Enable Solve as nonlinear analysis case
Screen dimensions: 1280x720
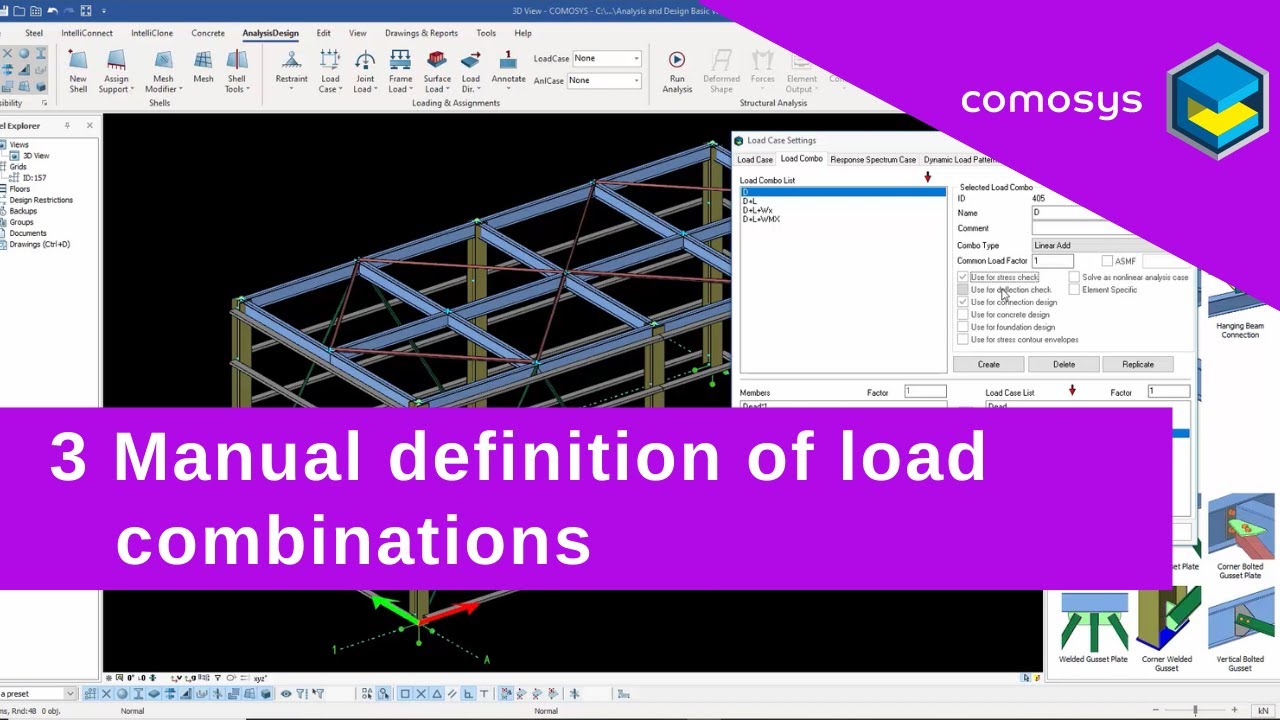1074,277
